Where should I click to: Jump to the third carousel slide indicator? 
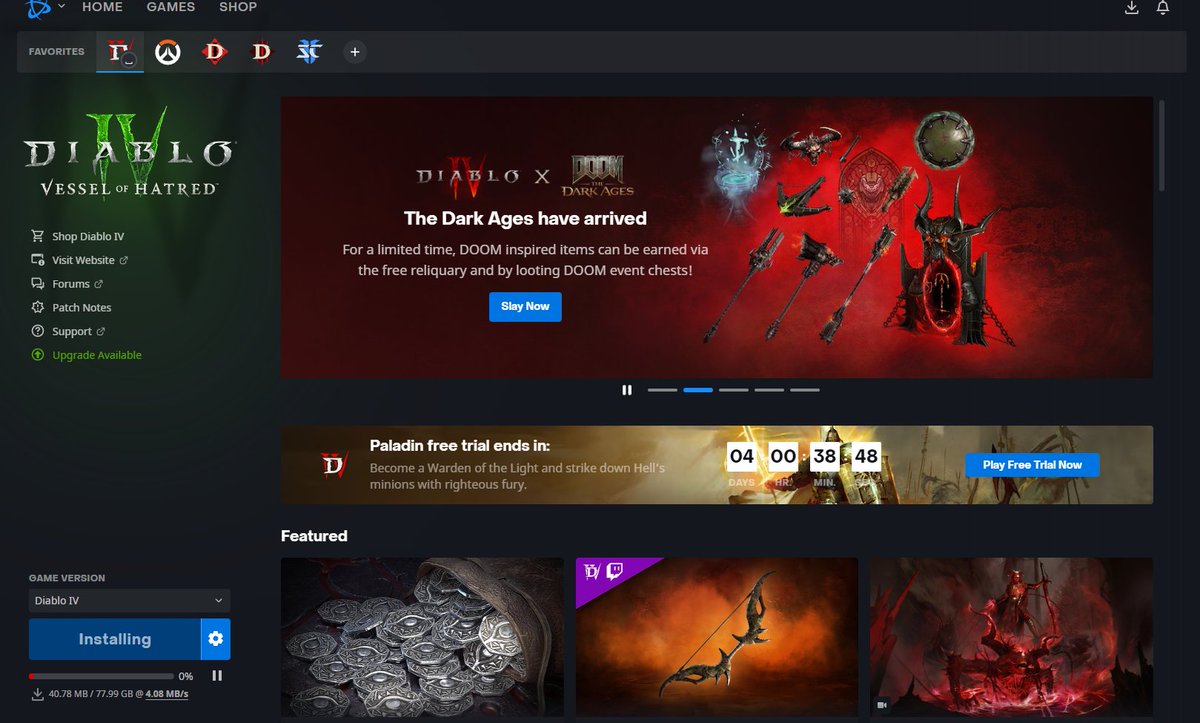pyautogui.click(x=733, y=390)
